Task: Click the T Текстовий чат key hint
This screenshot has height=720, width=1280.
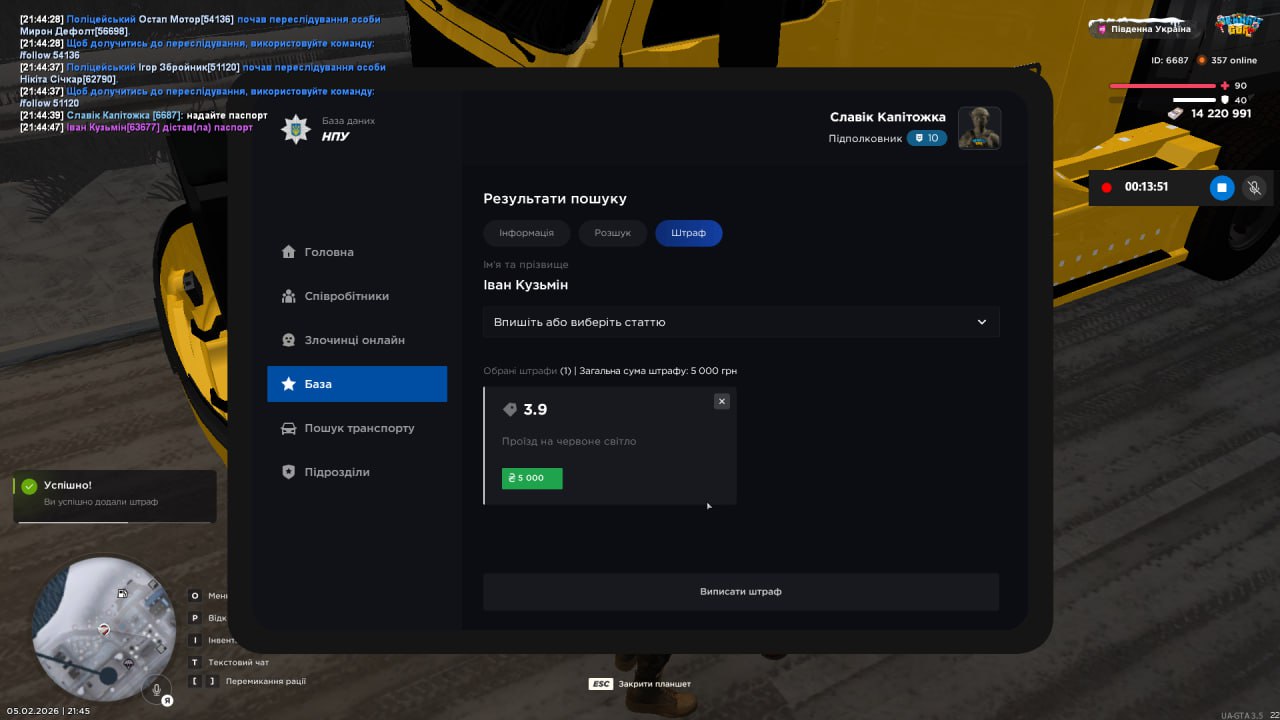Action: tap(229, 662)
